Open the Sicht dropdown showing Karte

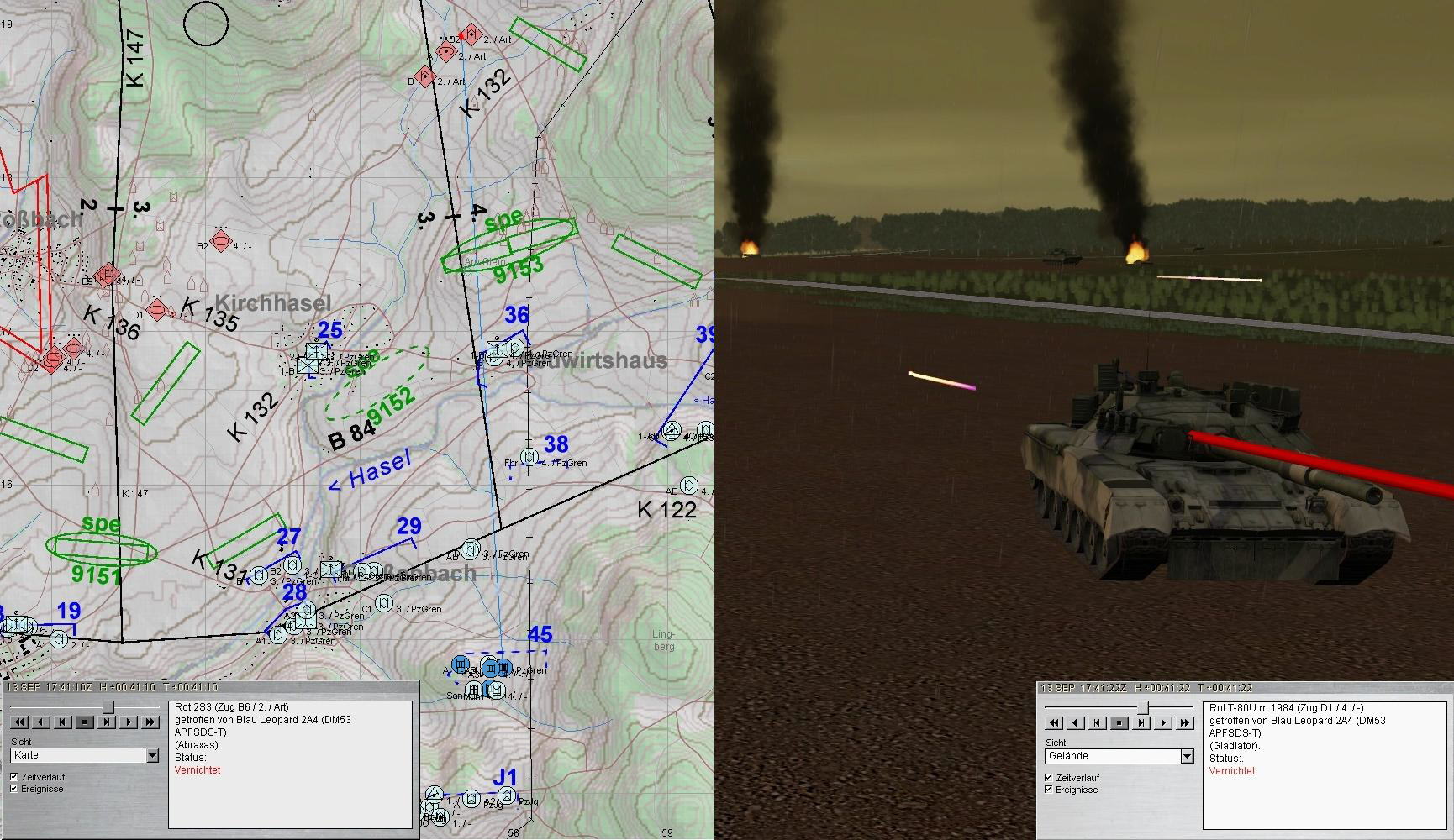tap(152, 756)
